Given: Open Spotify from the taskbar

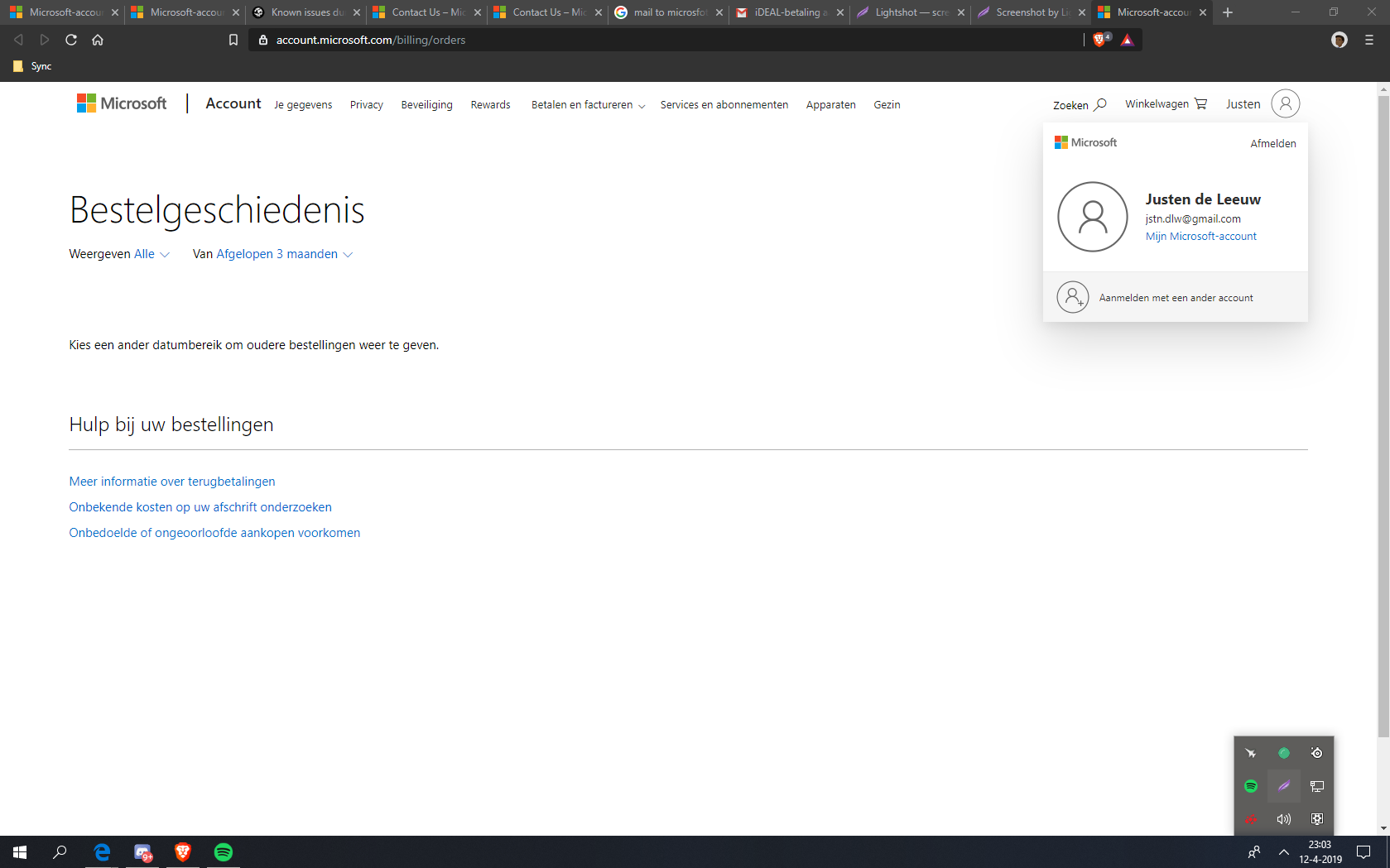Looking at the screenshot, I should pyautogui.click(x=224, y=852).
